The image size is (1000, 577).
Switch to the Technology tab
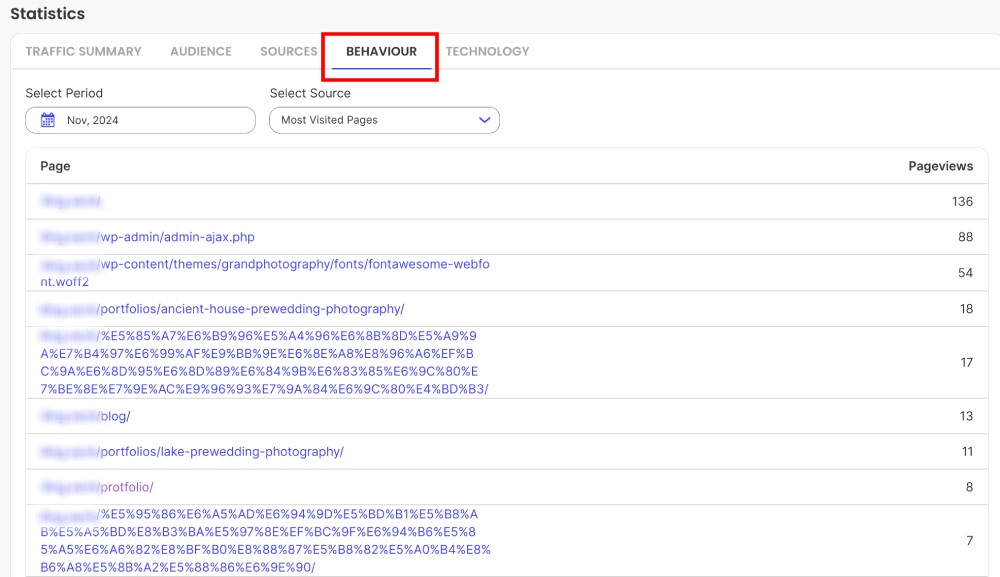point(487,51)
